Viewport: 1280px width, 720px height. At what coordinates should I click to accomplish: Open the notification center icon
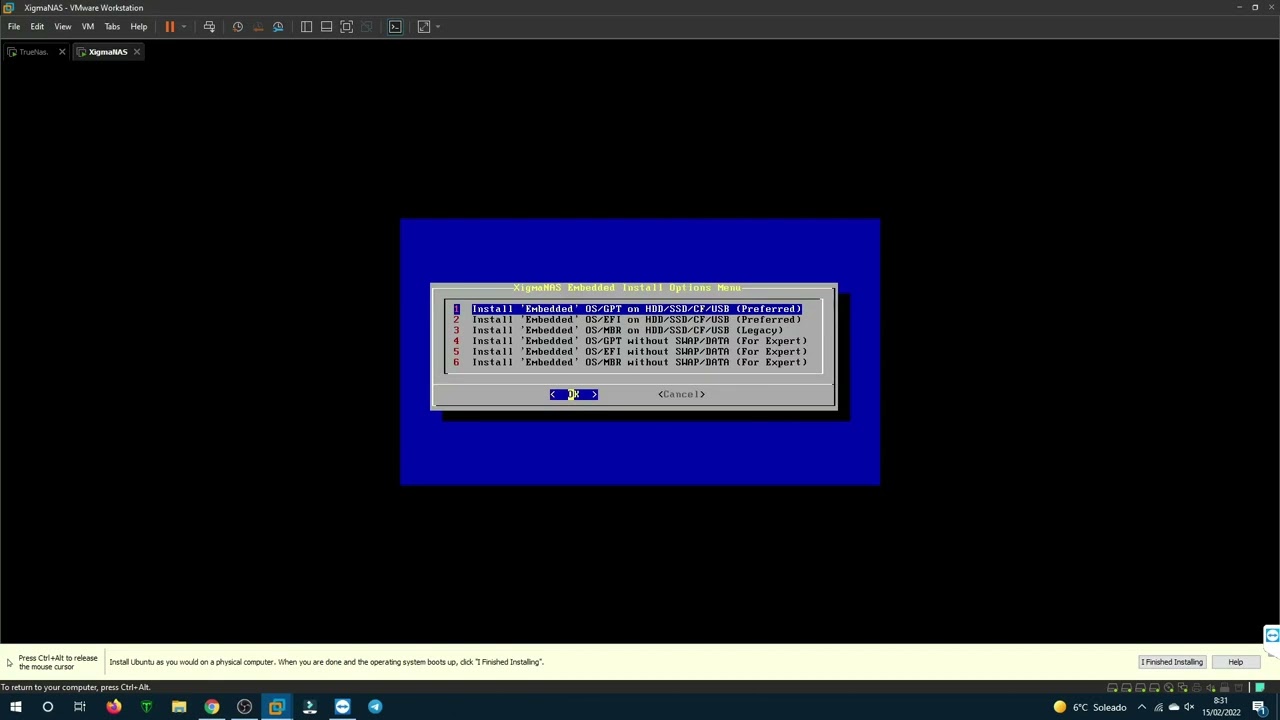pyautogui.click(x=1260, y=707)
